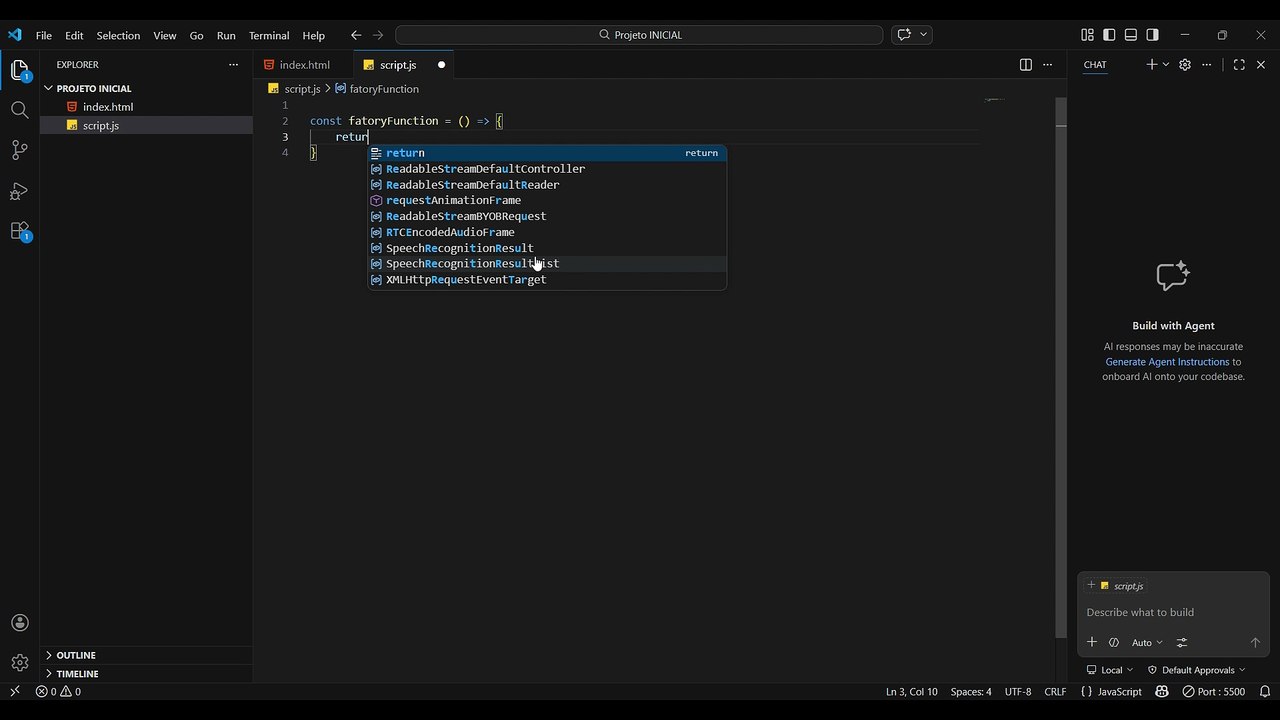The image size is (1280, 720).
Task: Open chat settings gear icon
Action: pyautogui.click(x=1185, y=65)
